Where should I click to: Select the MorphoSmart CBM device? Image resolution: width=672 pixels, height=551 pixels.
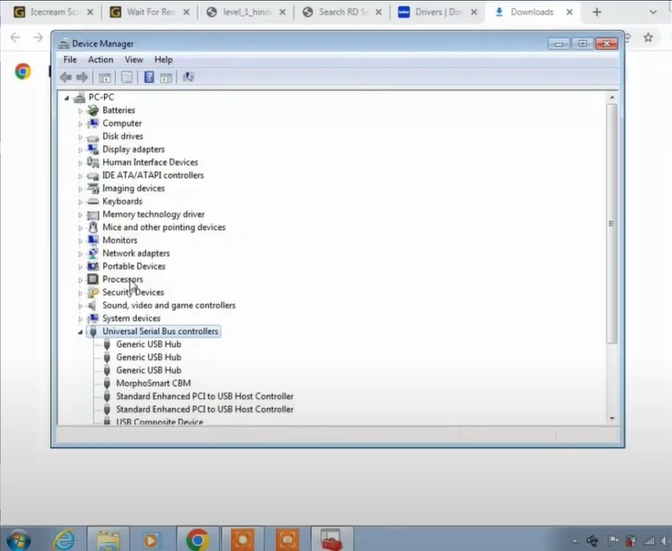pos(153,383)
